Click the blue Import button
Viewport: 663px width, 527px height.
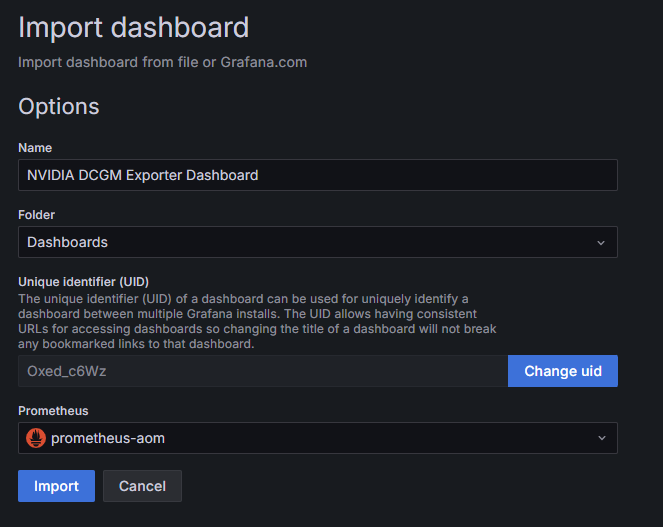56,486
